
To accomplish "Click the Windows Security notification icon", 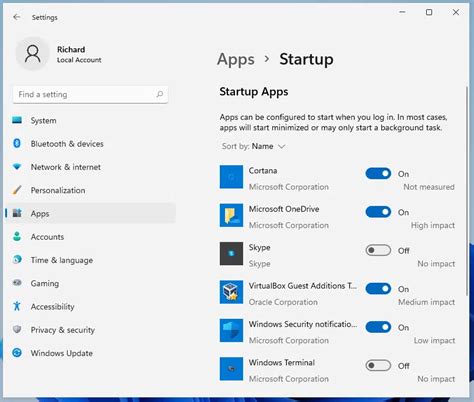I will [231, 330].
